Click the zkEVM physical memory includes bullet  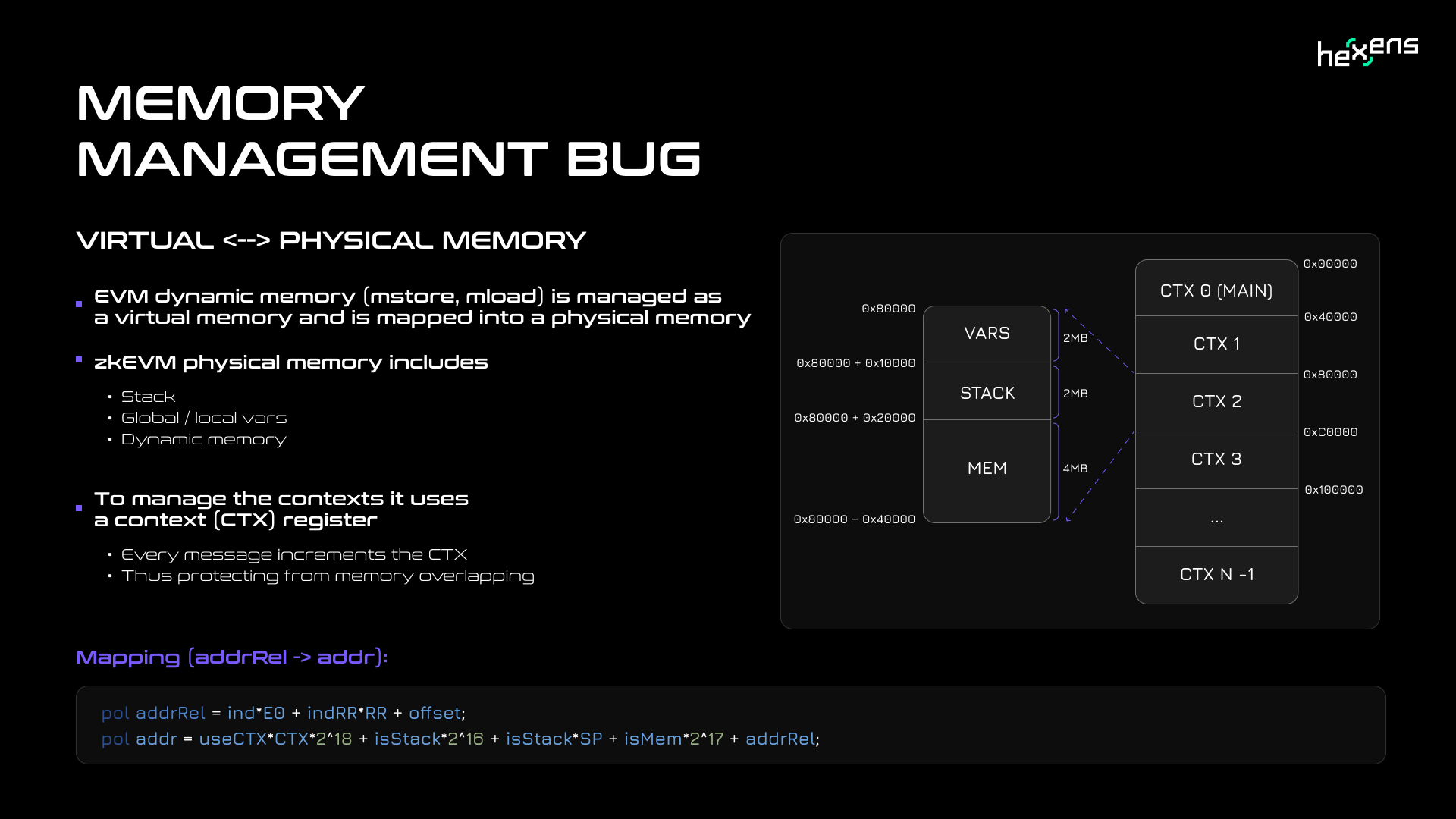pyautogui.click(x=290, y=362)
